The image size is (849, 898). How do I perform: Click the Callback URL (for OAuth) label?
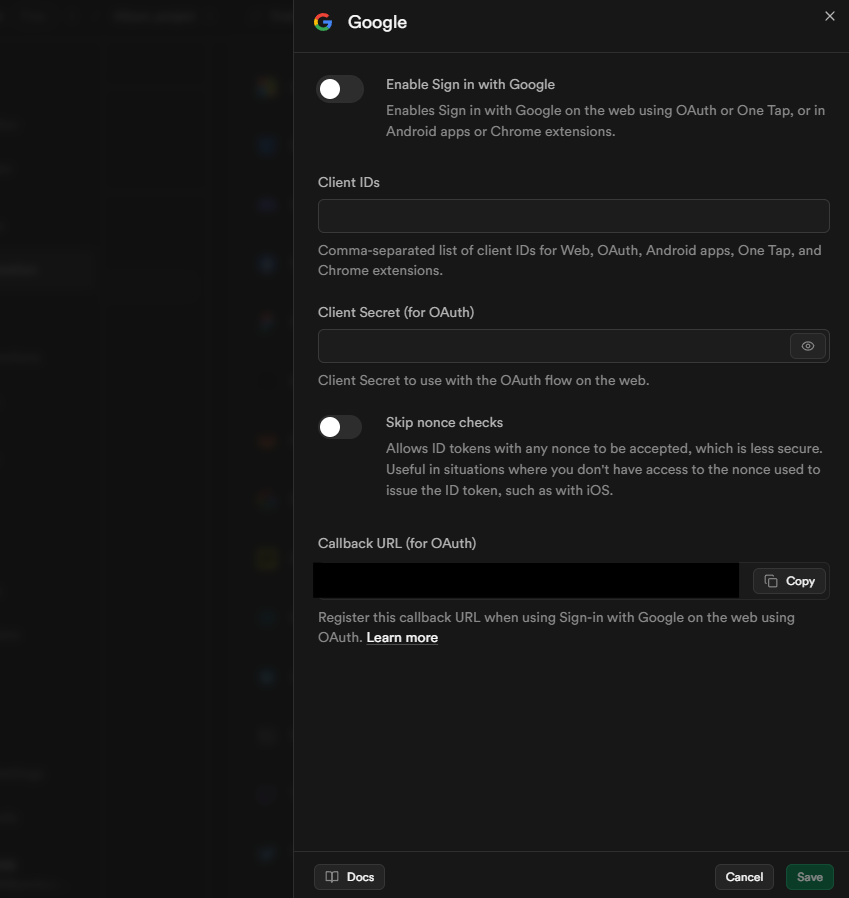[x=396, y=543]
